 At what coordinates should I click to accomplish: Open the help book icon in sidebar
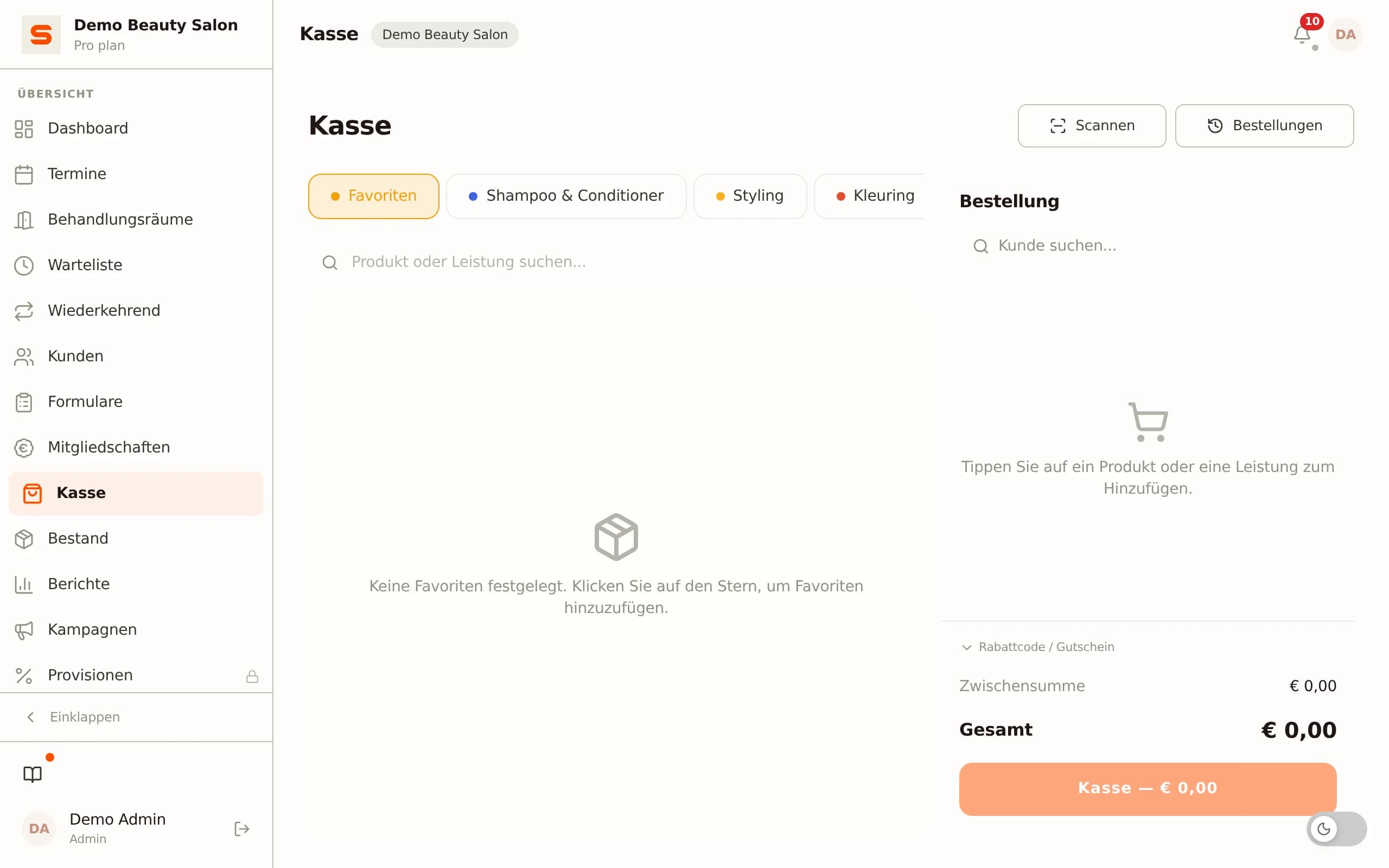[33, 774]
